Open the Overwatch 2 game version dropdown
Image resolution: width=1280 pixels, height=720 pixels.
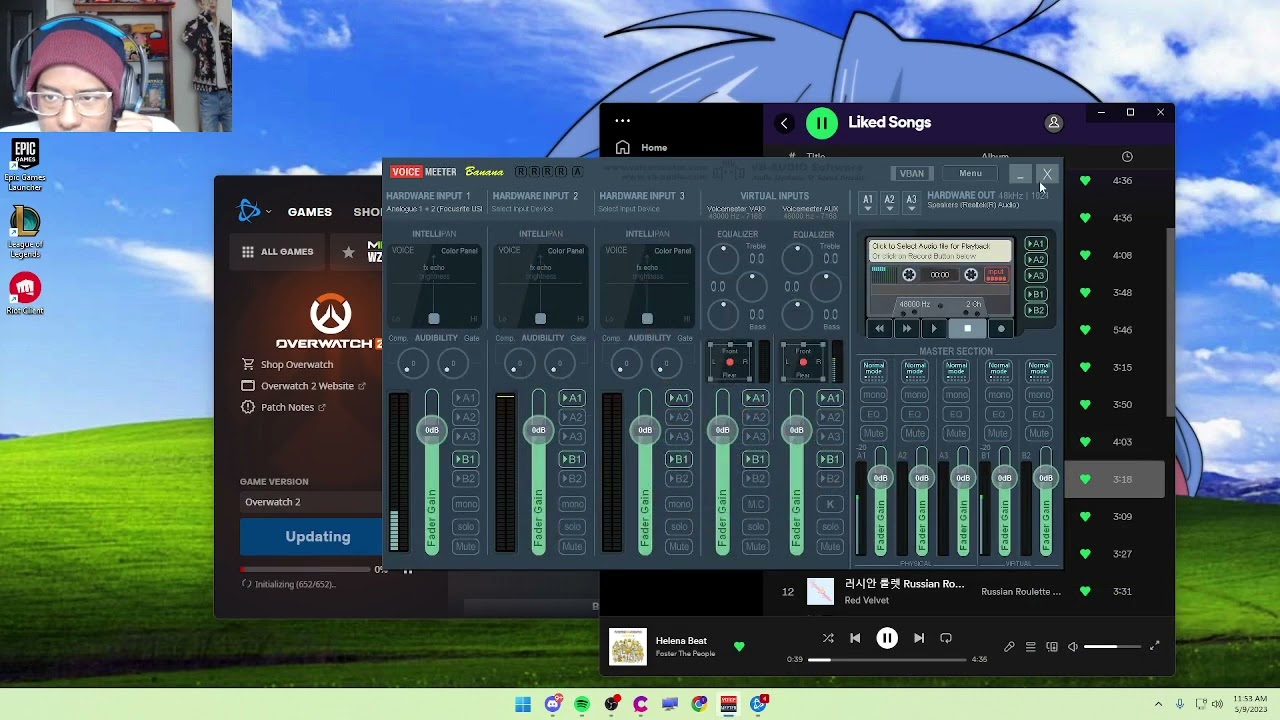click(312, 502)
